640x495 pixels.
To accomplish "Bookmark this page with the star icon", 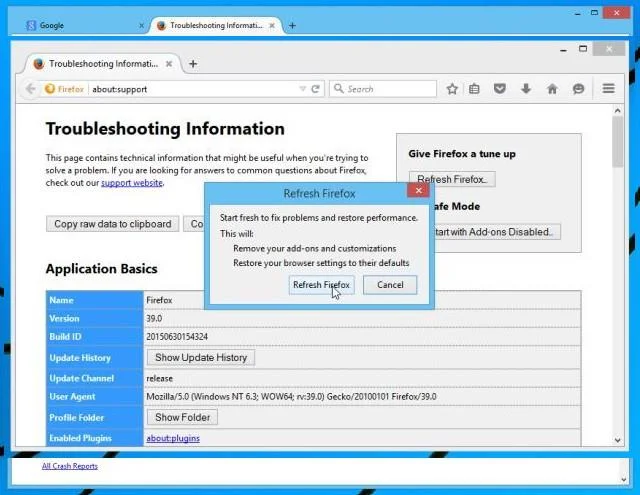I will click(452, 89).
